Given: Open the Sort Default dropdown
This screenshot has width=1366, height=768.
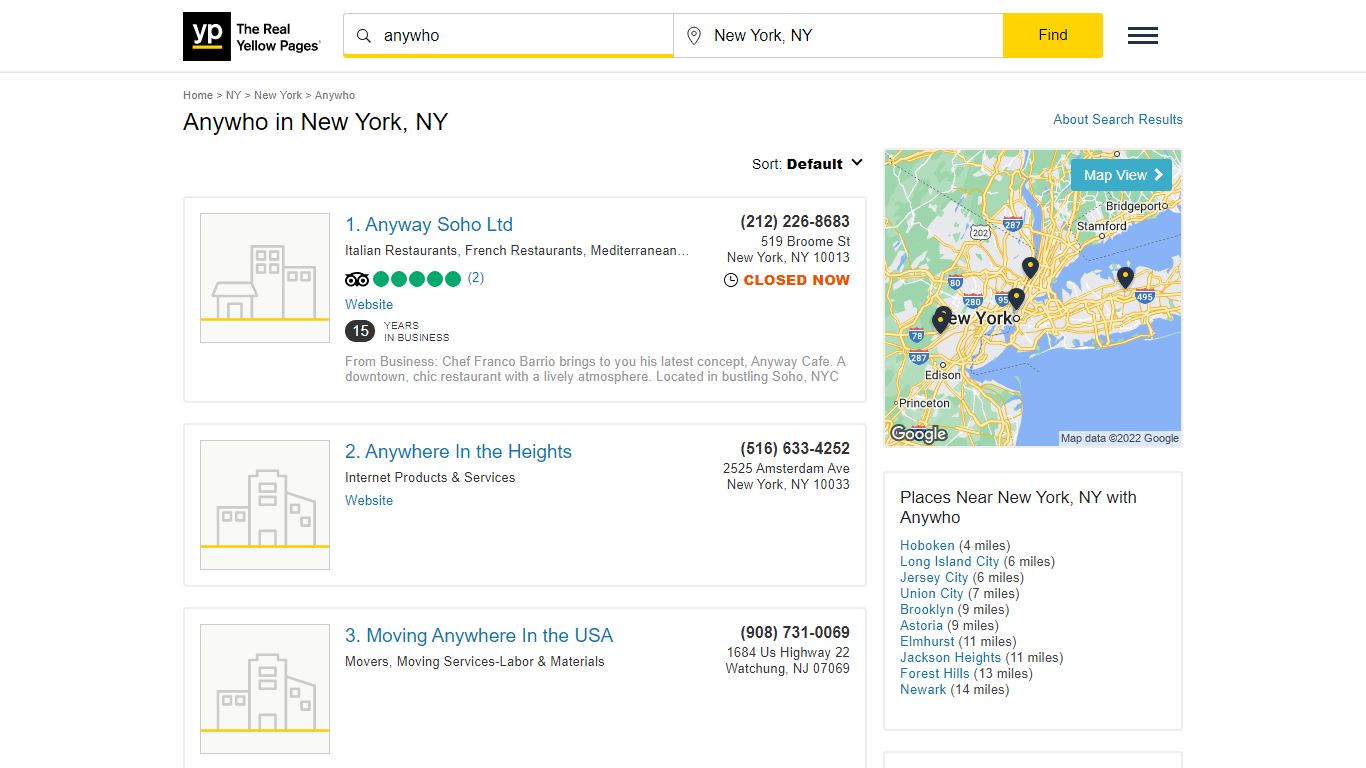Looking at the screenshot, I should [x=807, y=164].
